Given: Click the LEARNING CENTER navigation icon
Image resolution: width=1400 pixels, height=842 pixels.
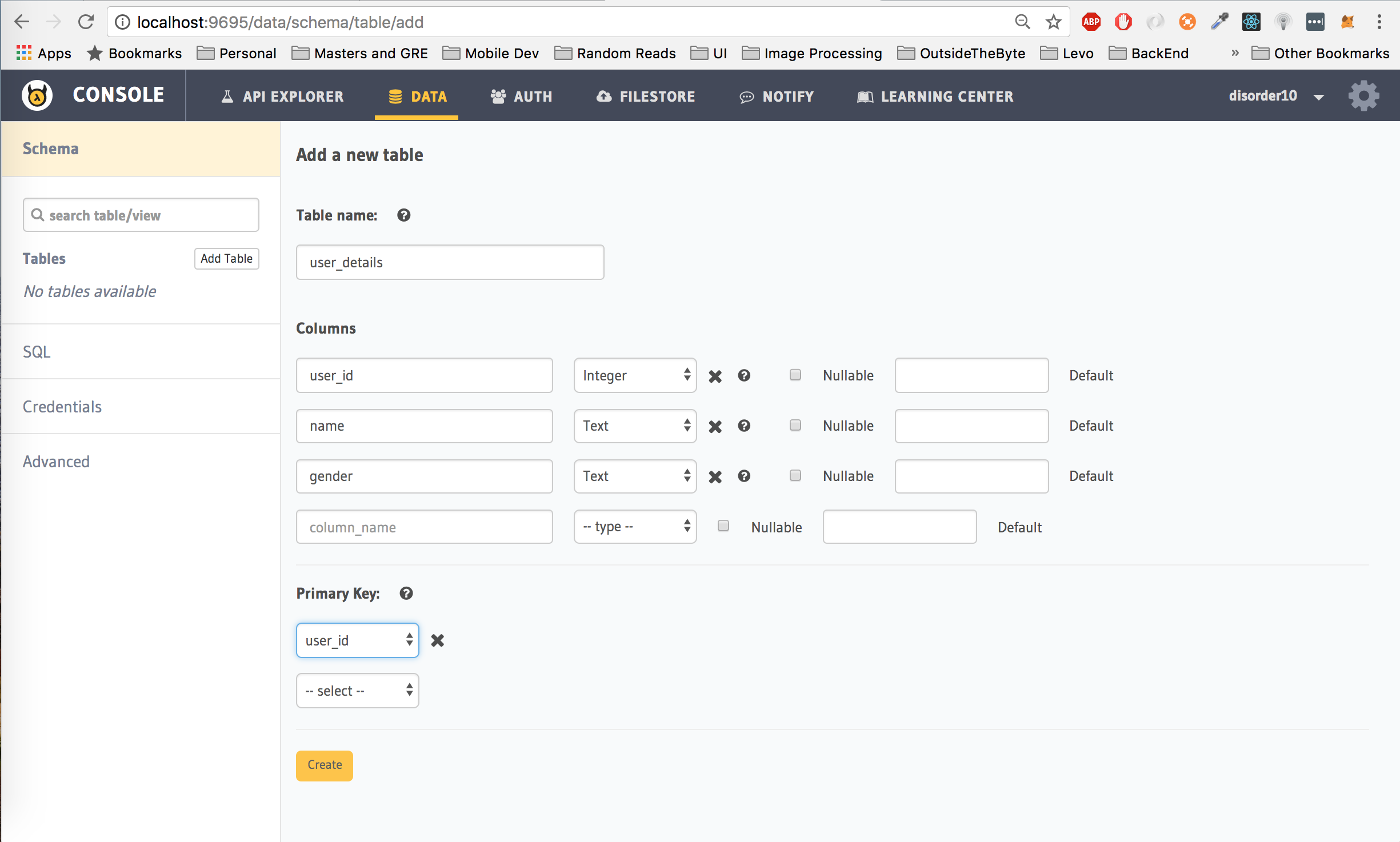Looking at the screenshot, I should pyautogui.click(x=862, y=97).
